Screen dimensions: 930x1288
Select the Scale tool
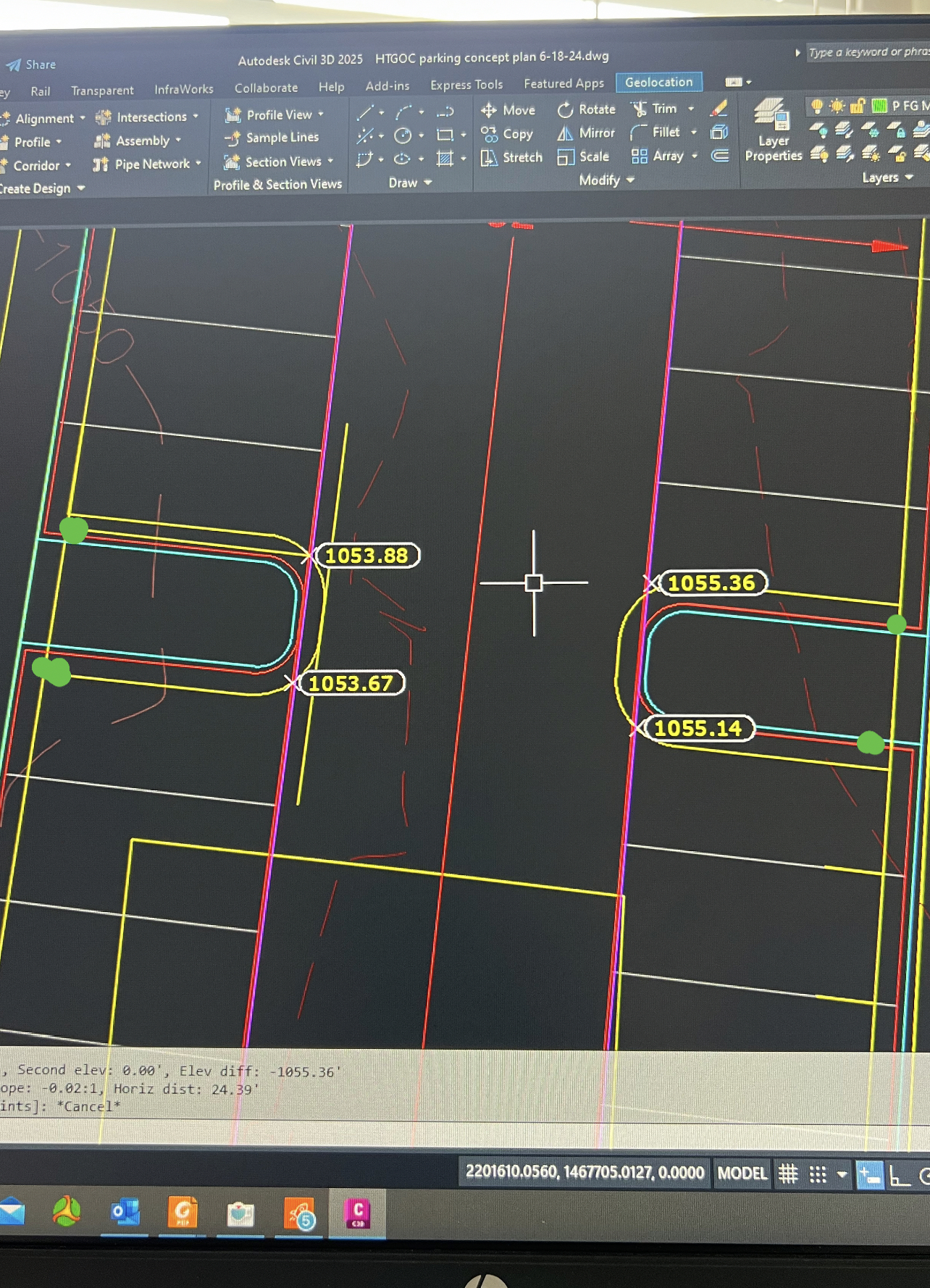click(583, 156)
